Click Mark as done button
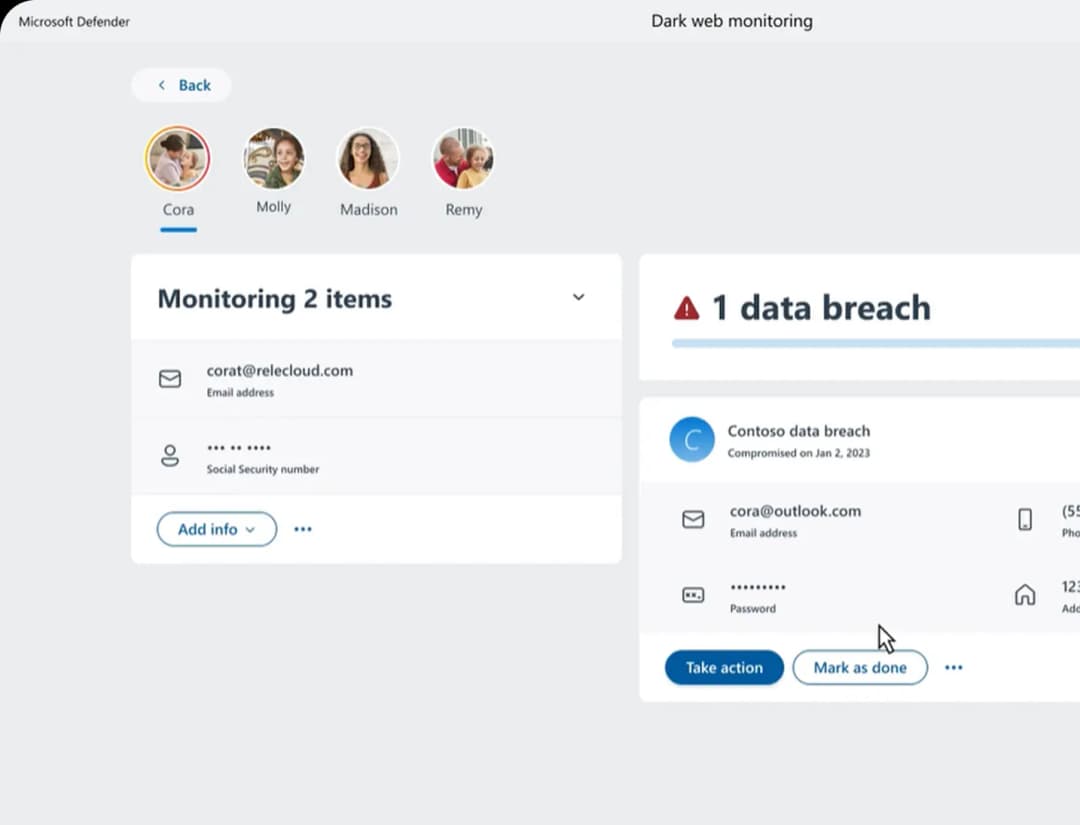This screenshot has height=825, width=1080. [x=860, y=667]
